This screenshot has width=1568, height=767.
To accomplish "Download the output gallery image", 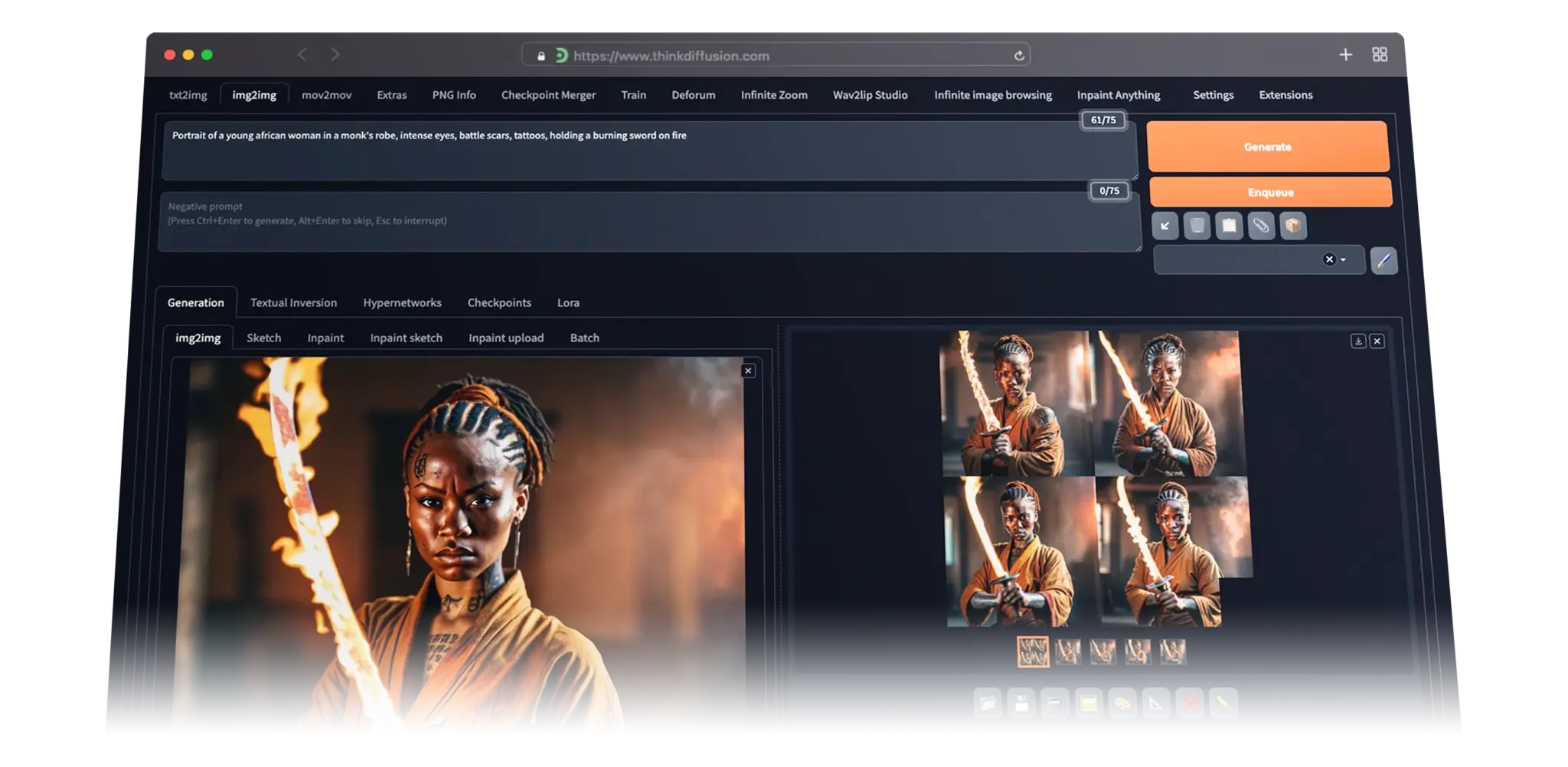I will coord(1358,341).
